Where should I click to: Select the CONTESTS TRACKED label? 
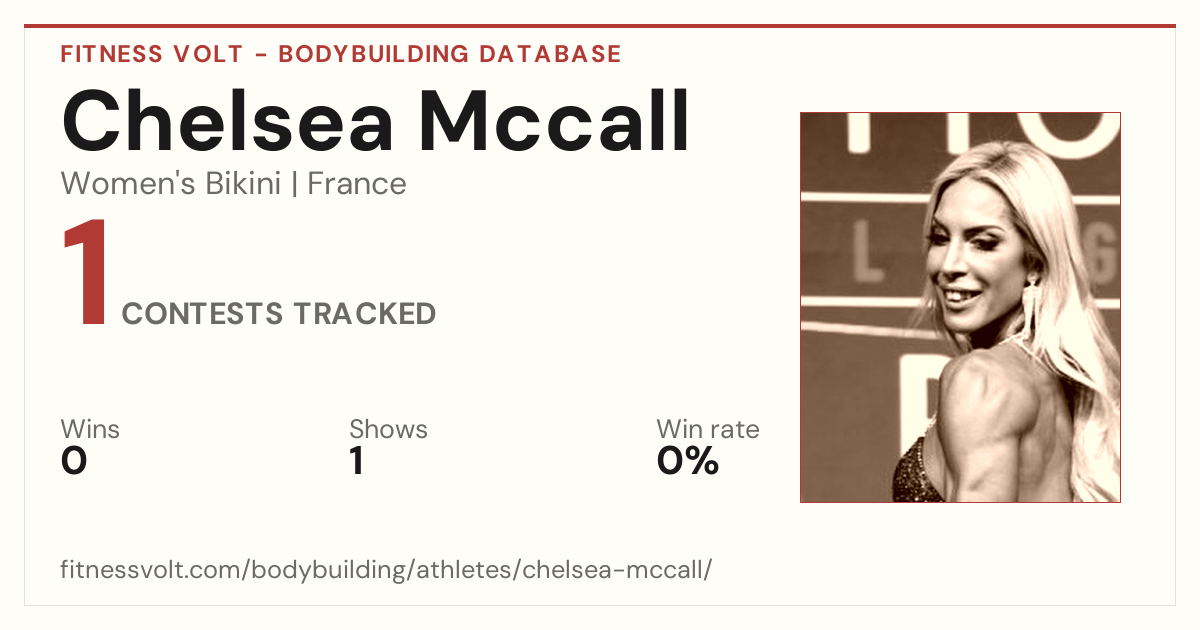pyautogui.click(x=279, y=314)
